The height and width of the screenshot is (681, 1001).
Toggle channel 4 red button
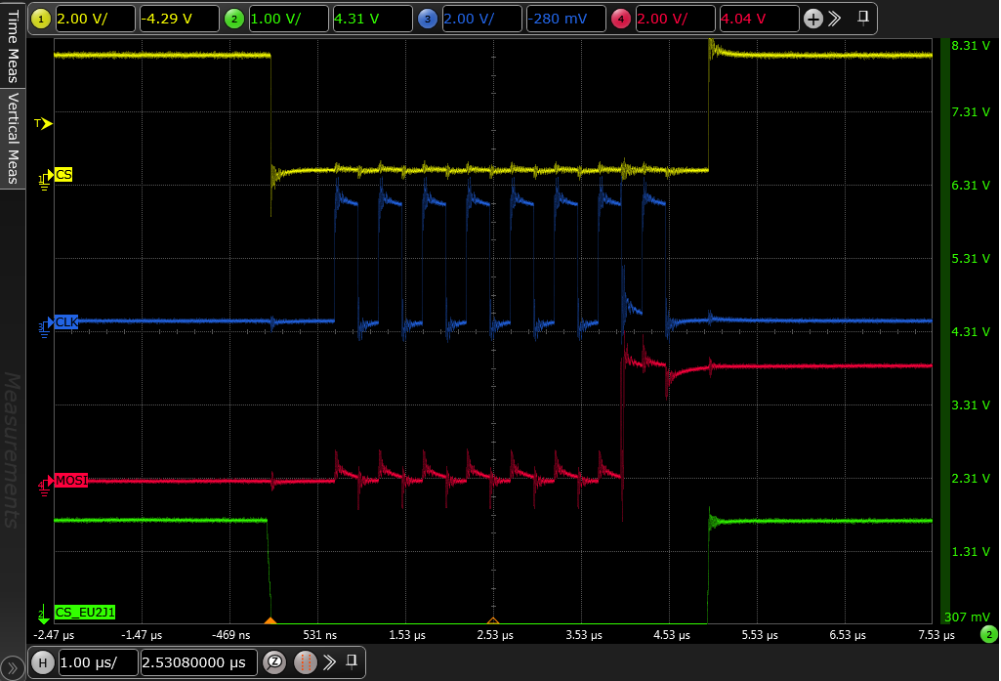coord(621,19)
